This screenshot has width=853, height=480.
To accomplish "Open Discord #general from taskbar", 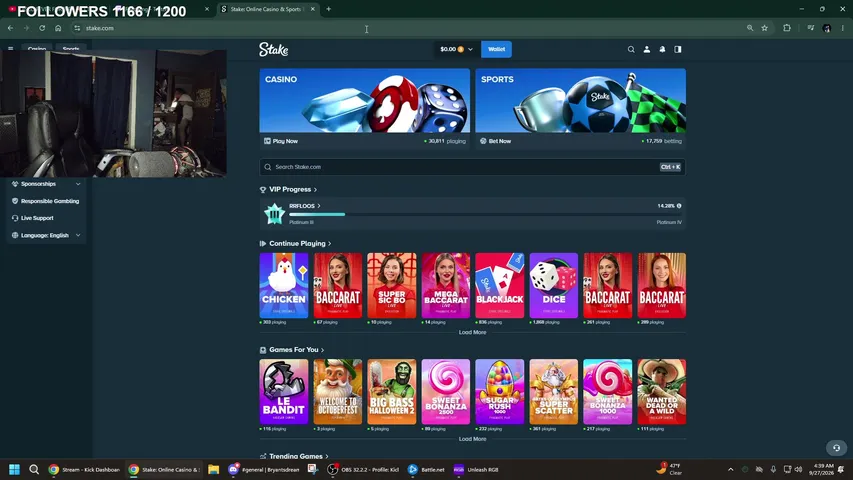I will pos(263,470).
